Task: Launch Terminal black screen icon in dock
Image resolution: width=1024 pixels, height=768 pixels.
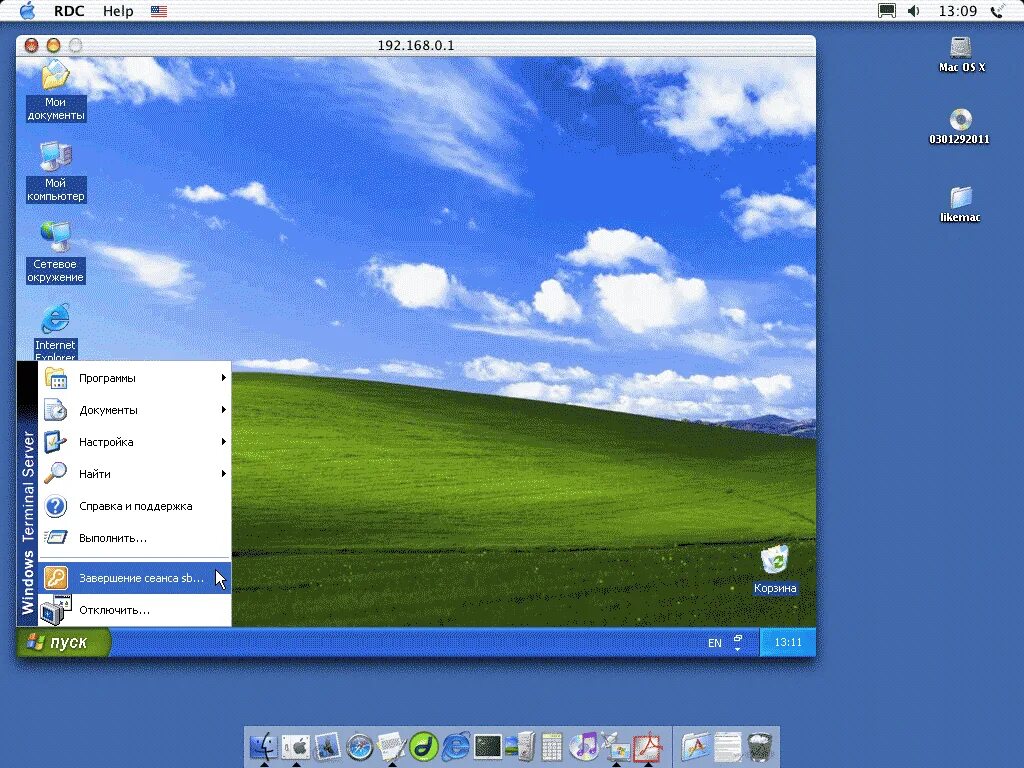Action: click(x=487, y=745)
